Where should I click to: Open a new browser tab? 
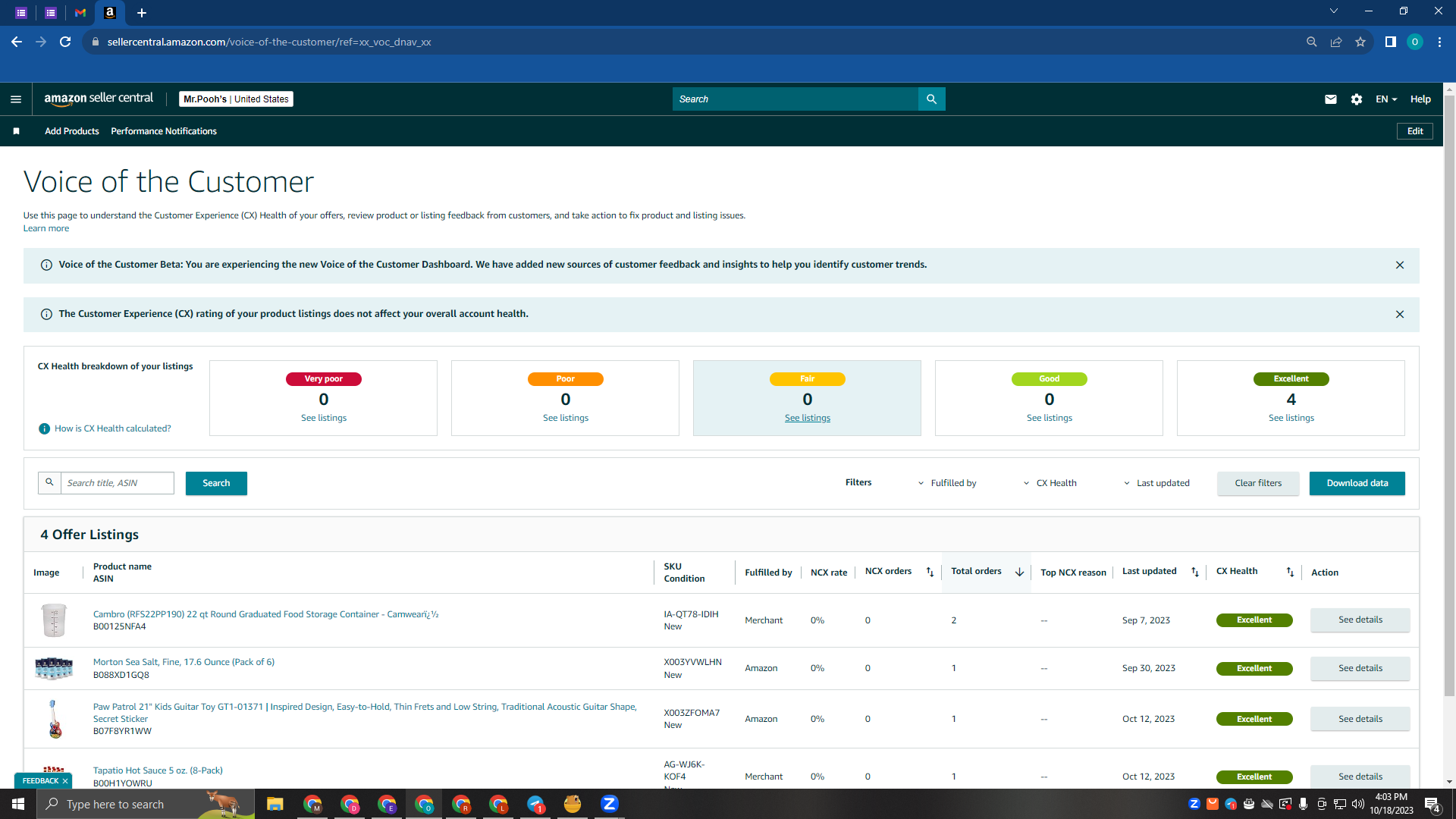[142, 13]
